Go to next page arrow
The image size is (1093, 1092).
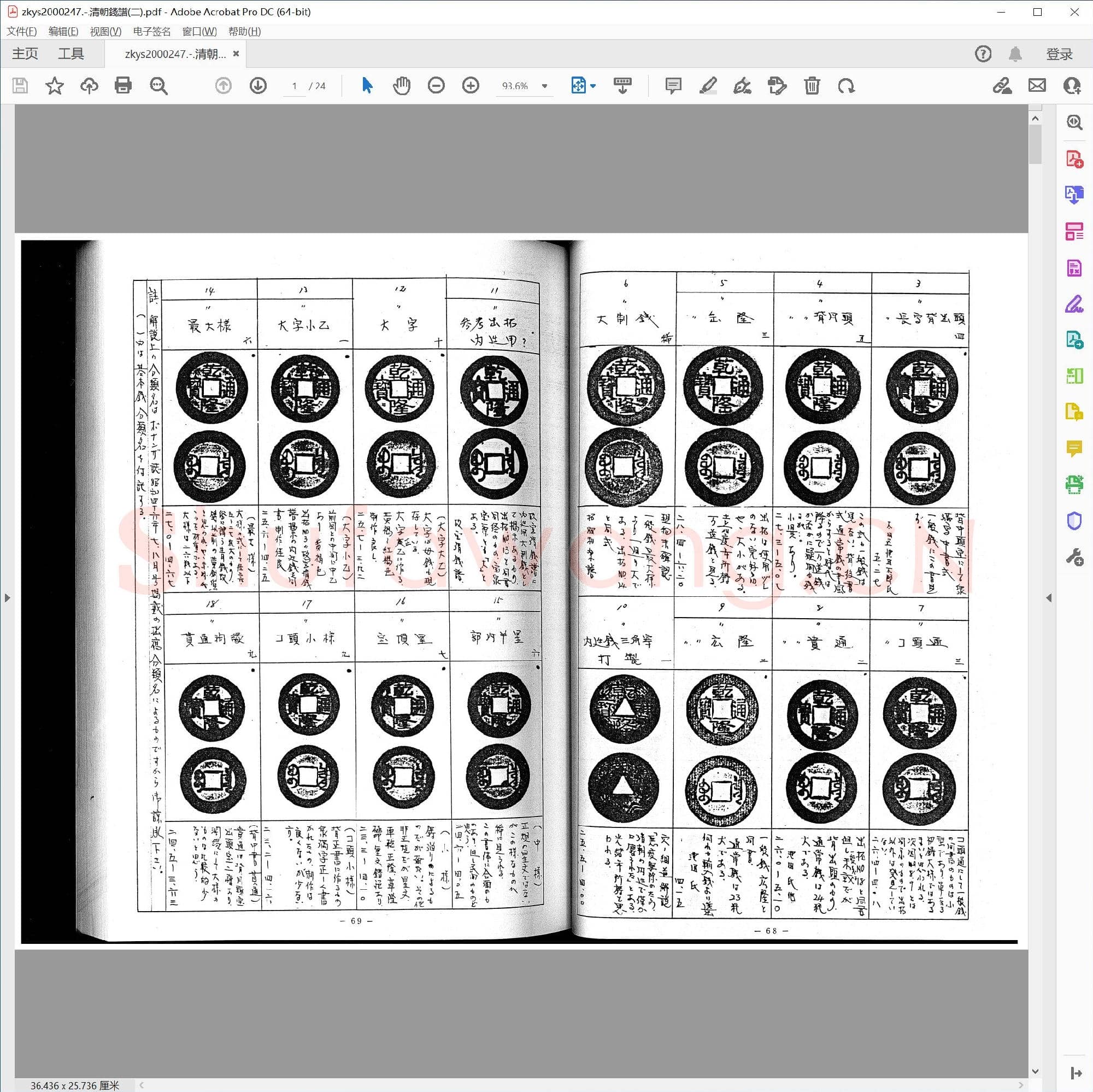[x=258, y=85]
